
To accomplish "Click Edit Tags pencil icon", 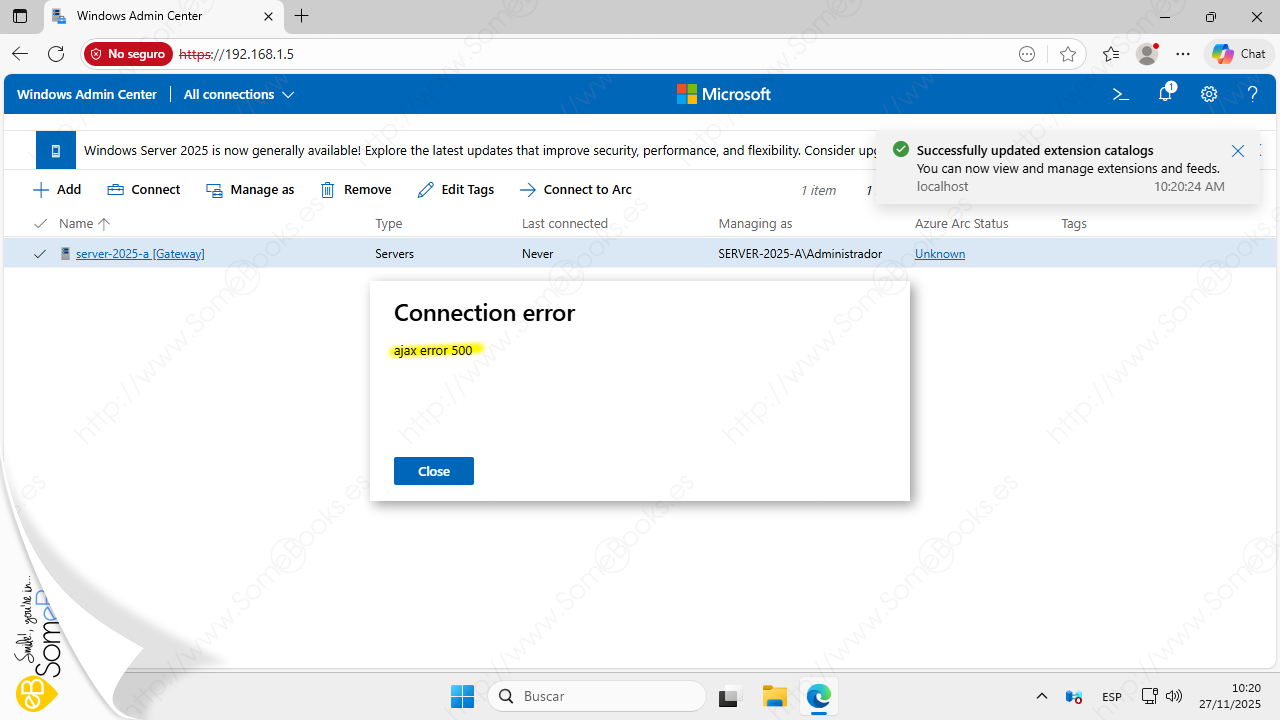I will pyautogui.click(x=426, y=190).
